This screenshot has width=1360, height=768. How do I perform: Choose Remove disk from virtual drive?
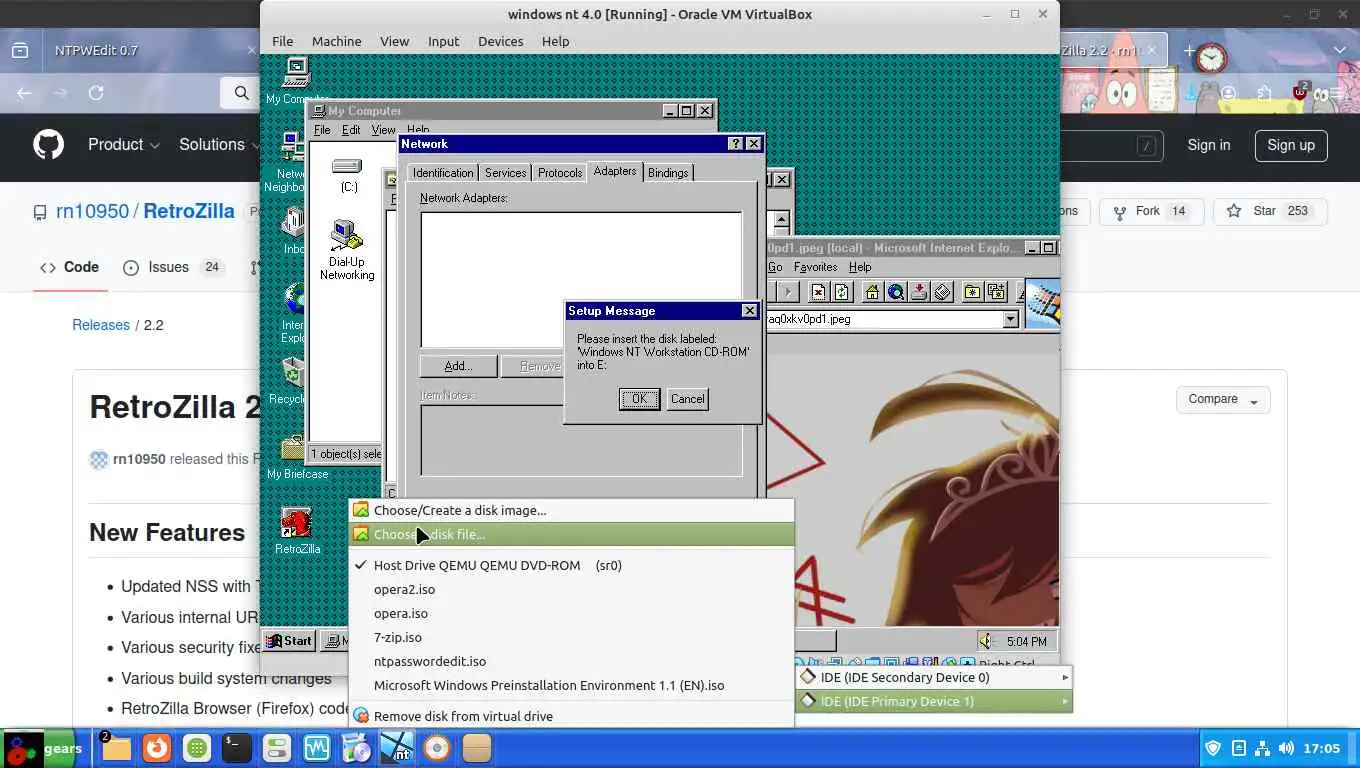point(571,716)
